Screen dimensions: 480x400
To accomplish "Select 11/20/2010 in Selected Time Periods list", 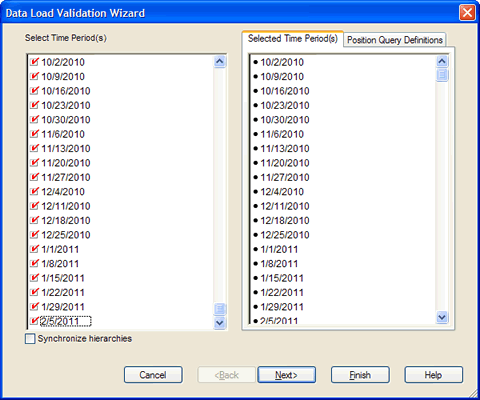I will coord(285,163).
